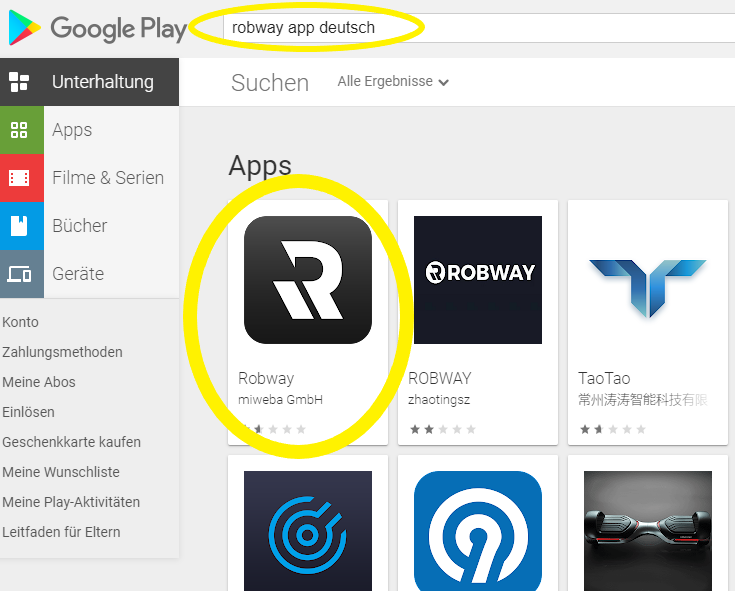
Task: Click the green Apps sidebar icon
Action: [22, 130]
